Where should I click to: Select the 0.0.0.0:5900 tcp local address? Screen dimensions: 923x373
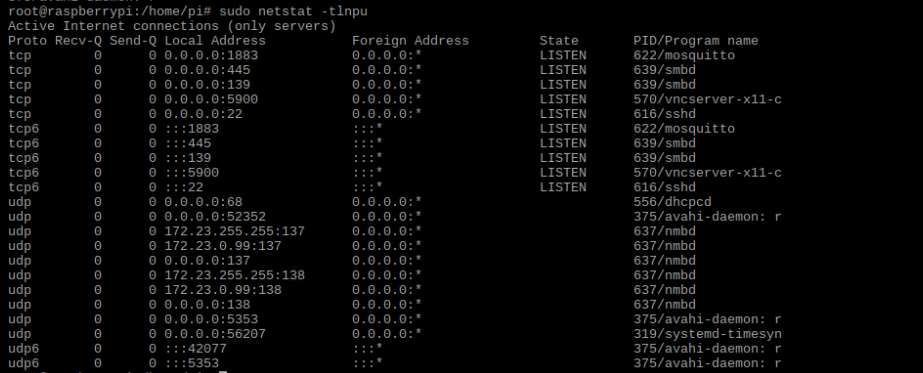pyautogui.click(x=211, y=99)
